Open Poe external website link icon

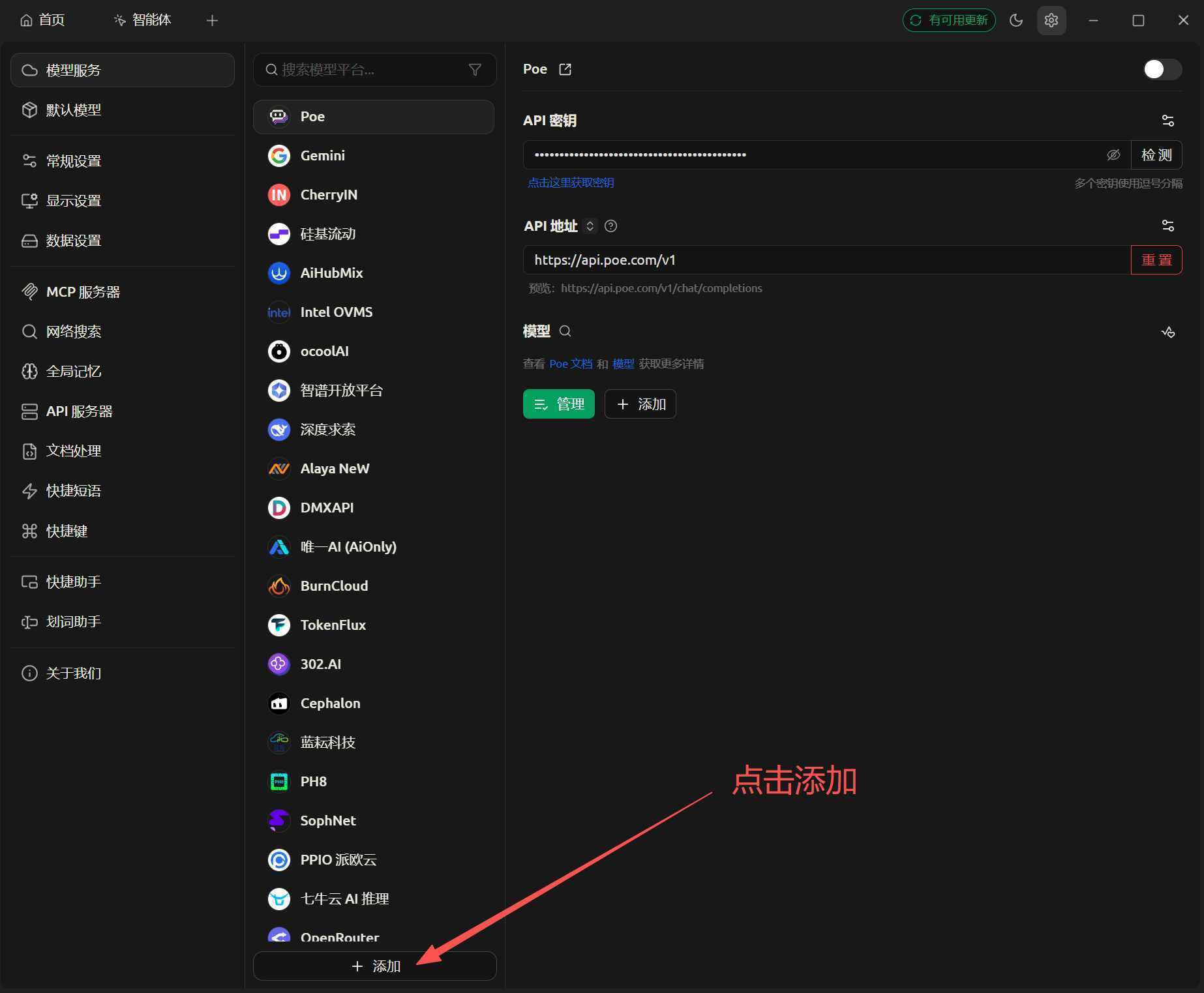coord(565,69)
